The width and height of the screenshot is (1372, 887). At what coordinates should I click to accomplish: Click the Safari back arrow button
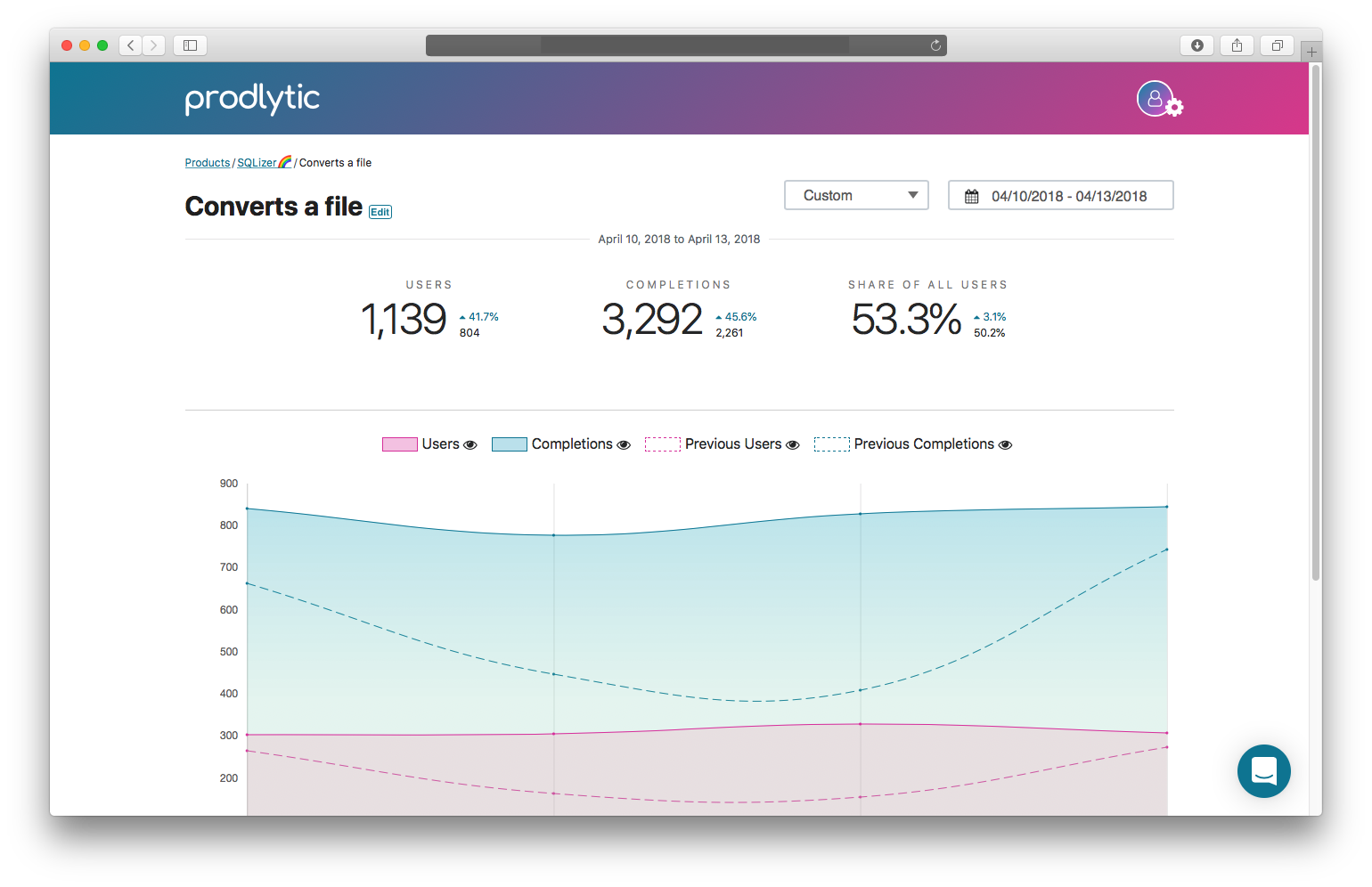click(131, 45)
